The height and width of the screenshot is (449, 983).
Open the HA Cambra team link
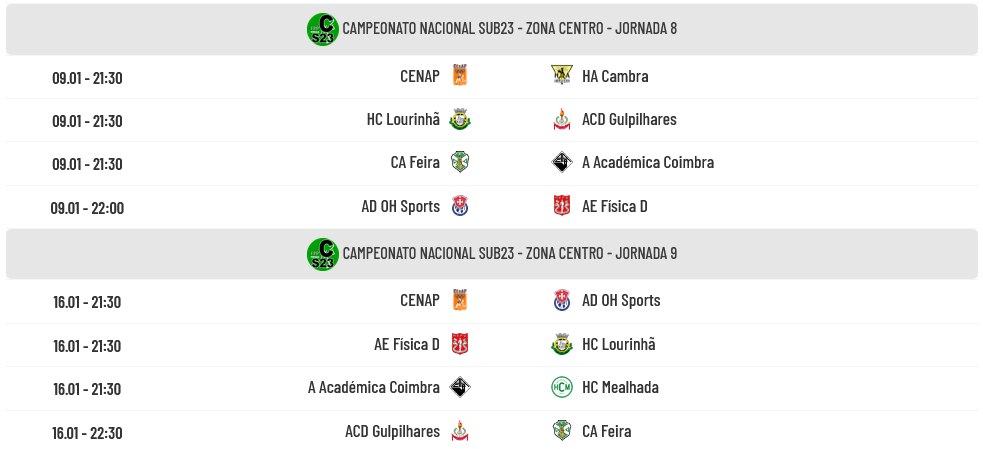point(615,76)
